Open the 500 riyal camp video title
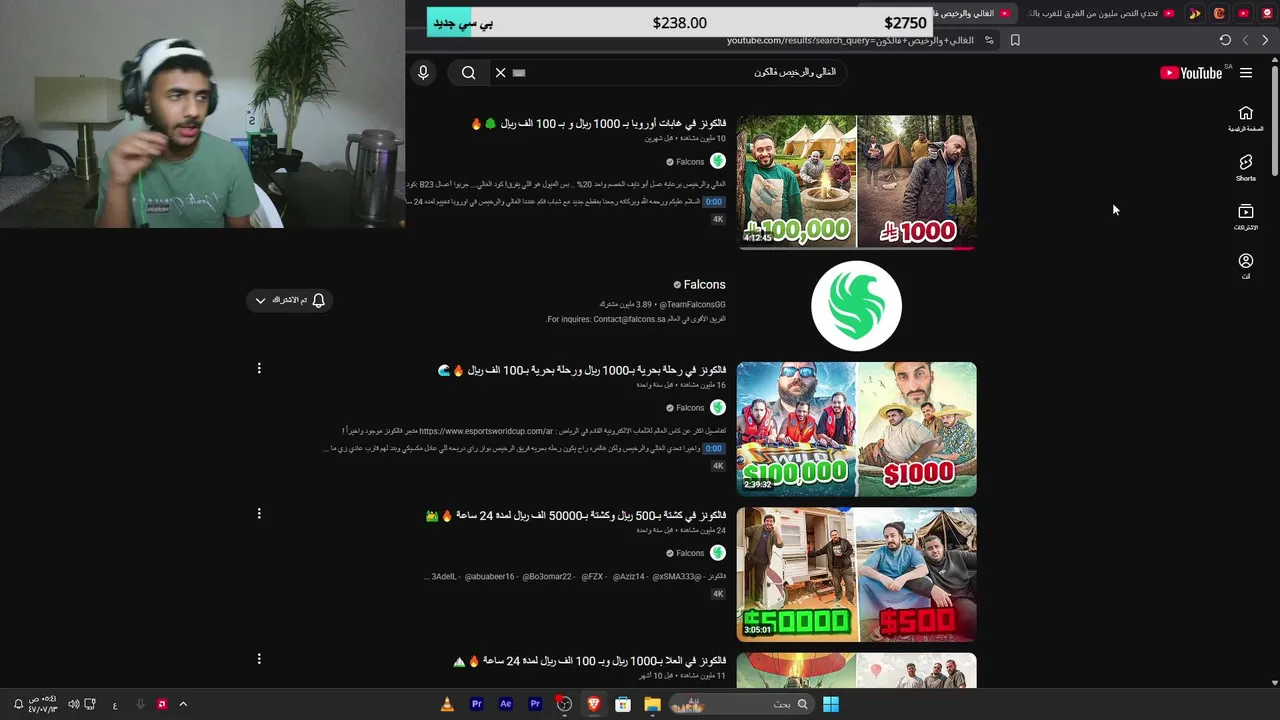1280x720 pixels. [x=575, y=515]
